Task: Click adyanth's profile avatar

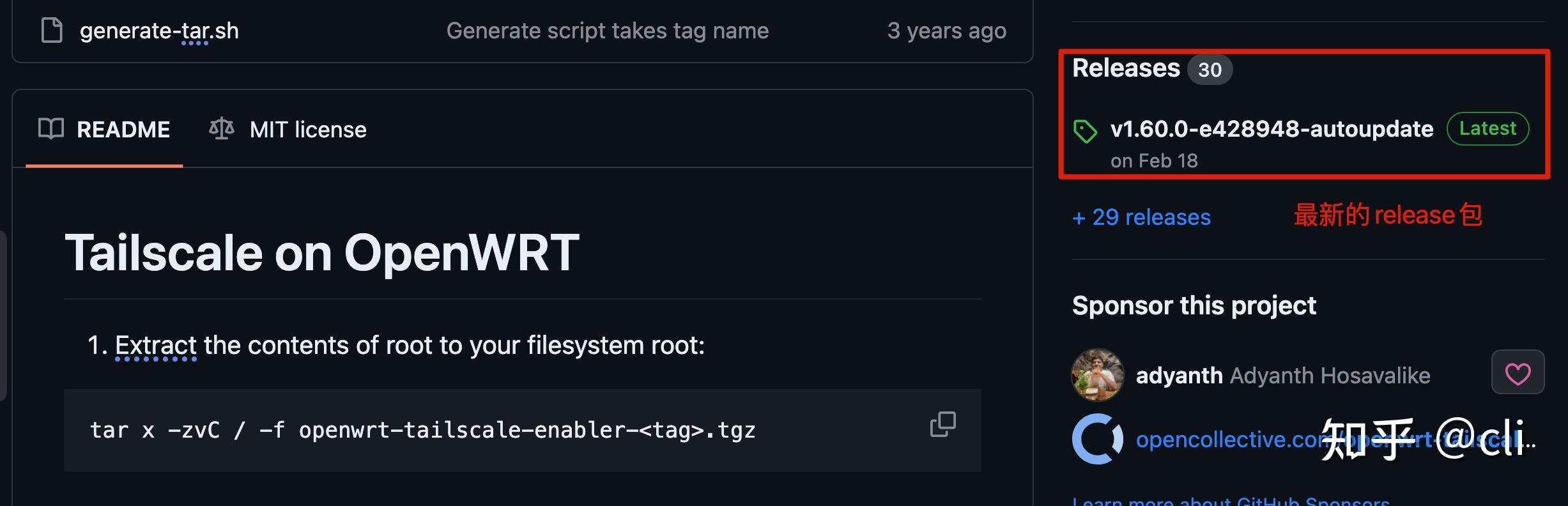Action: [1097, 375]
